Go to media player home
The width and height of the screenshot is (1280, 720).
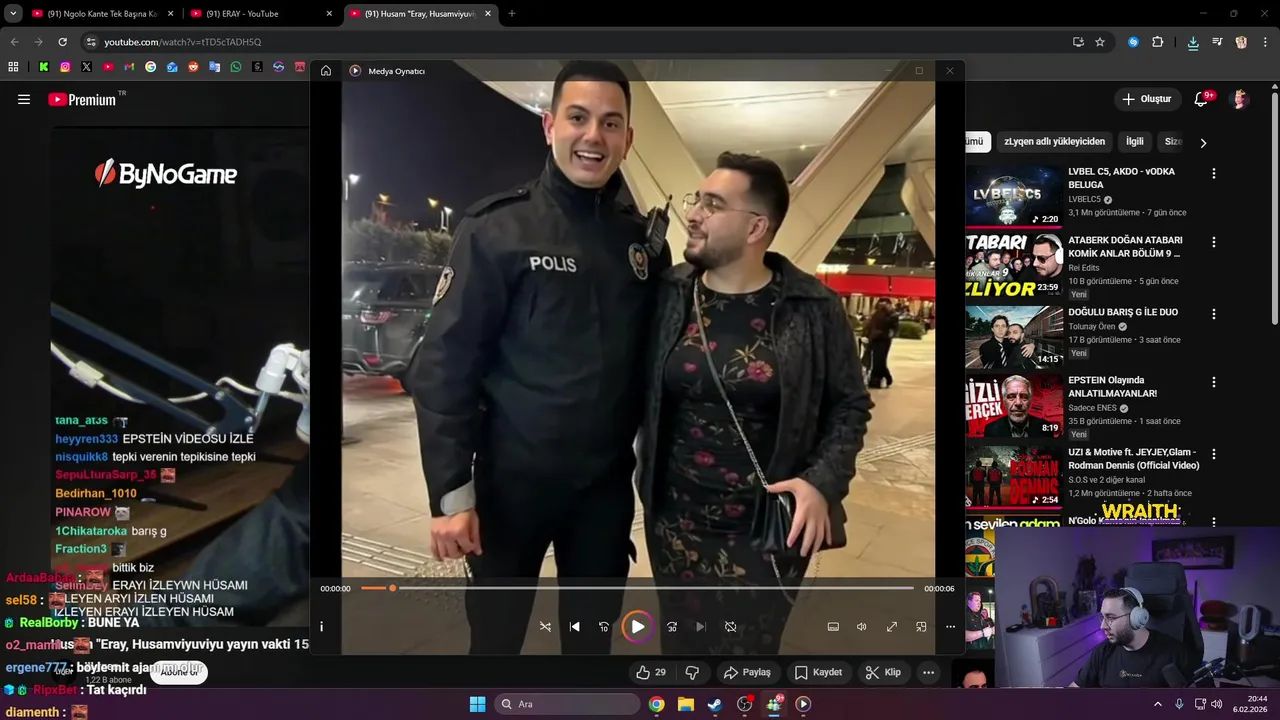326,71
